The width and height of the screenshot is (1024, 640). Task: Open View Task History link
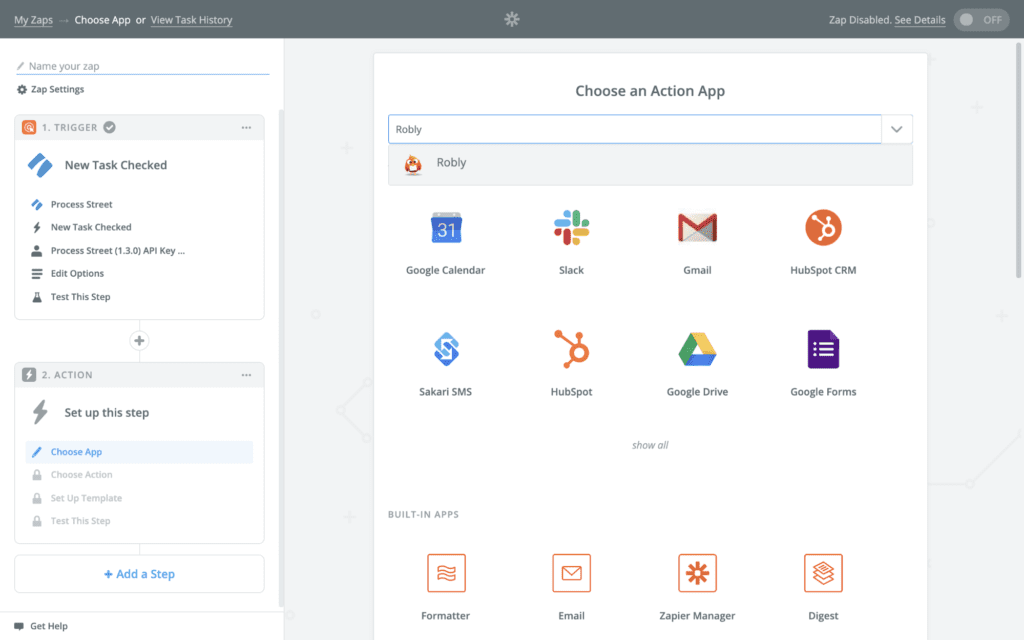coord(191,20)
